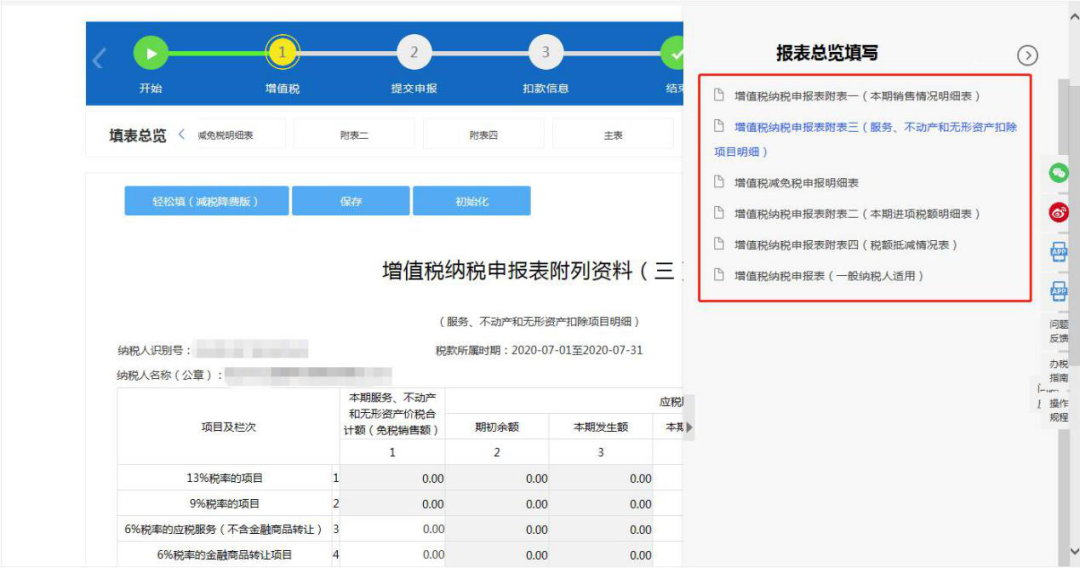Click the 13%税率的项目 column 1 input cell
Screen dimensions: 1080x568
click(393, 478)
